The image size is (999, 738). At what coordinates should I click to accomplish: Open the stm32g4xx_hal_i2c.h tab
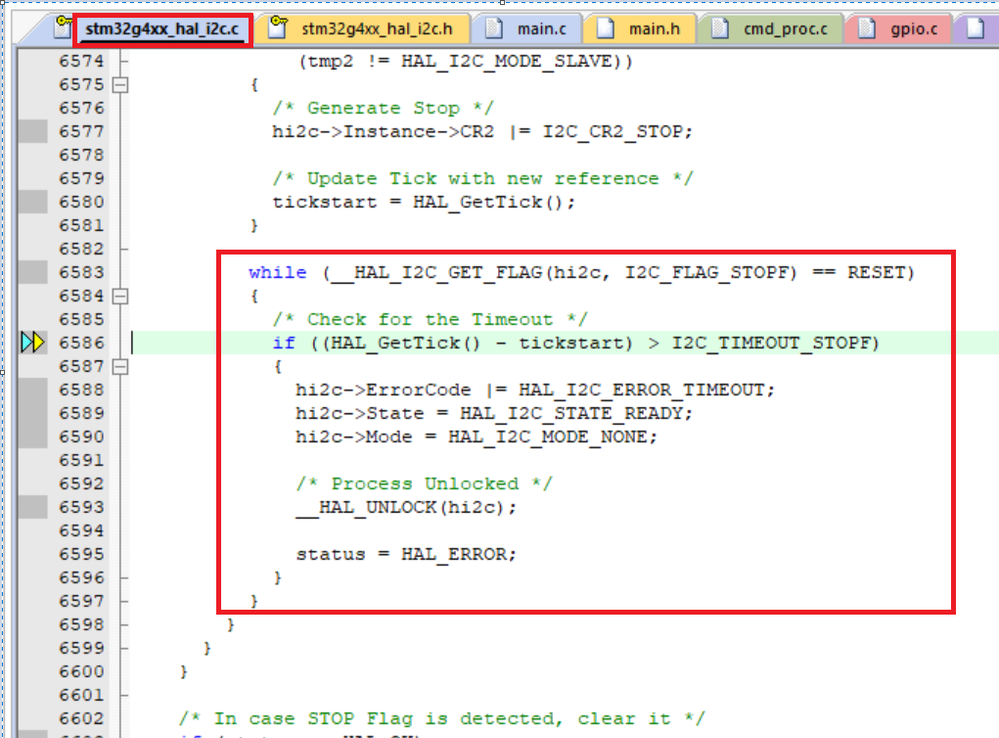tap(363, 29)
